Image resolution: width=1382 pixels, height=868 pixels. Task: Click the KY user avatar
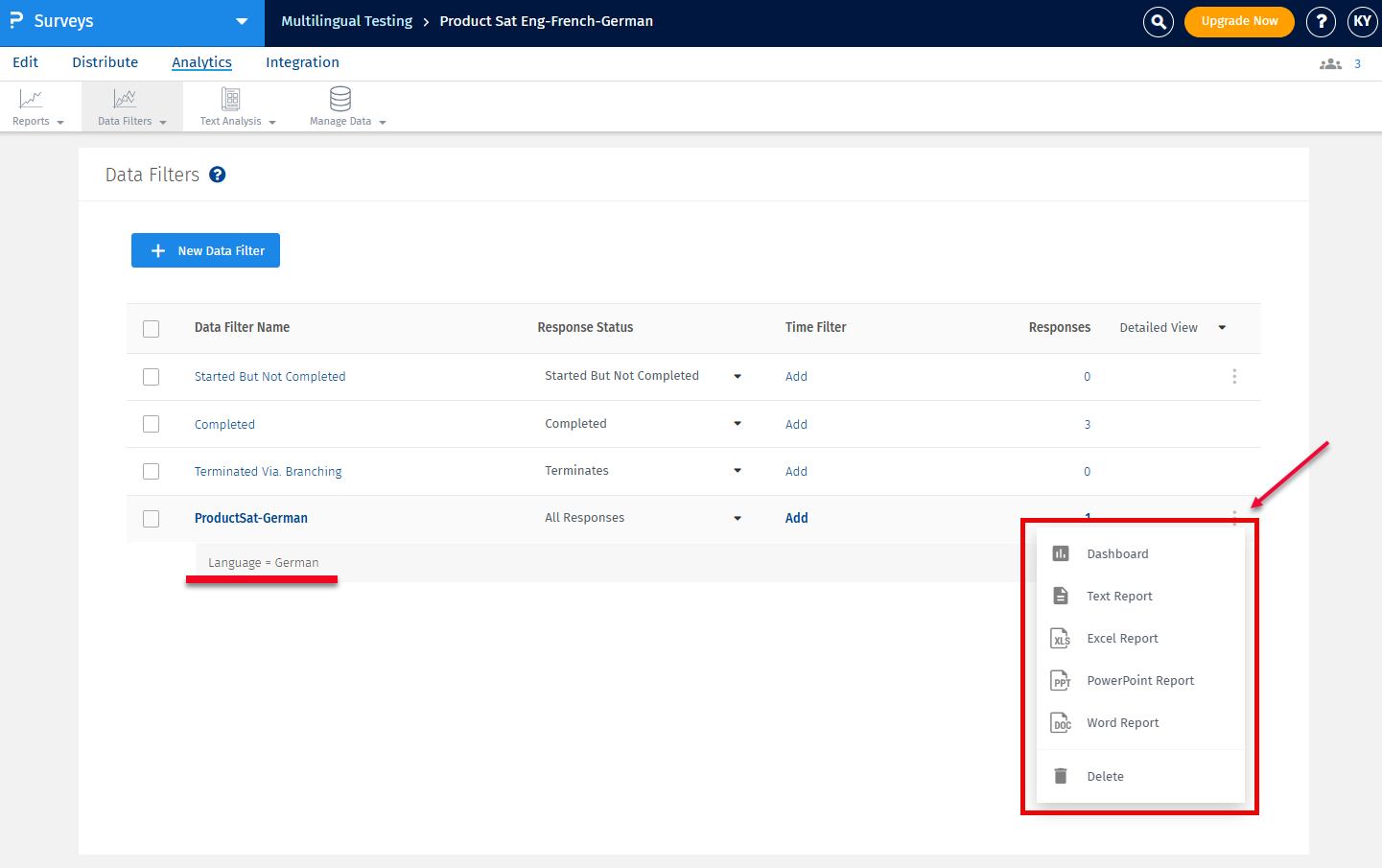[x=1362, y=21]
